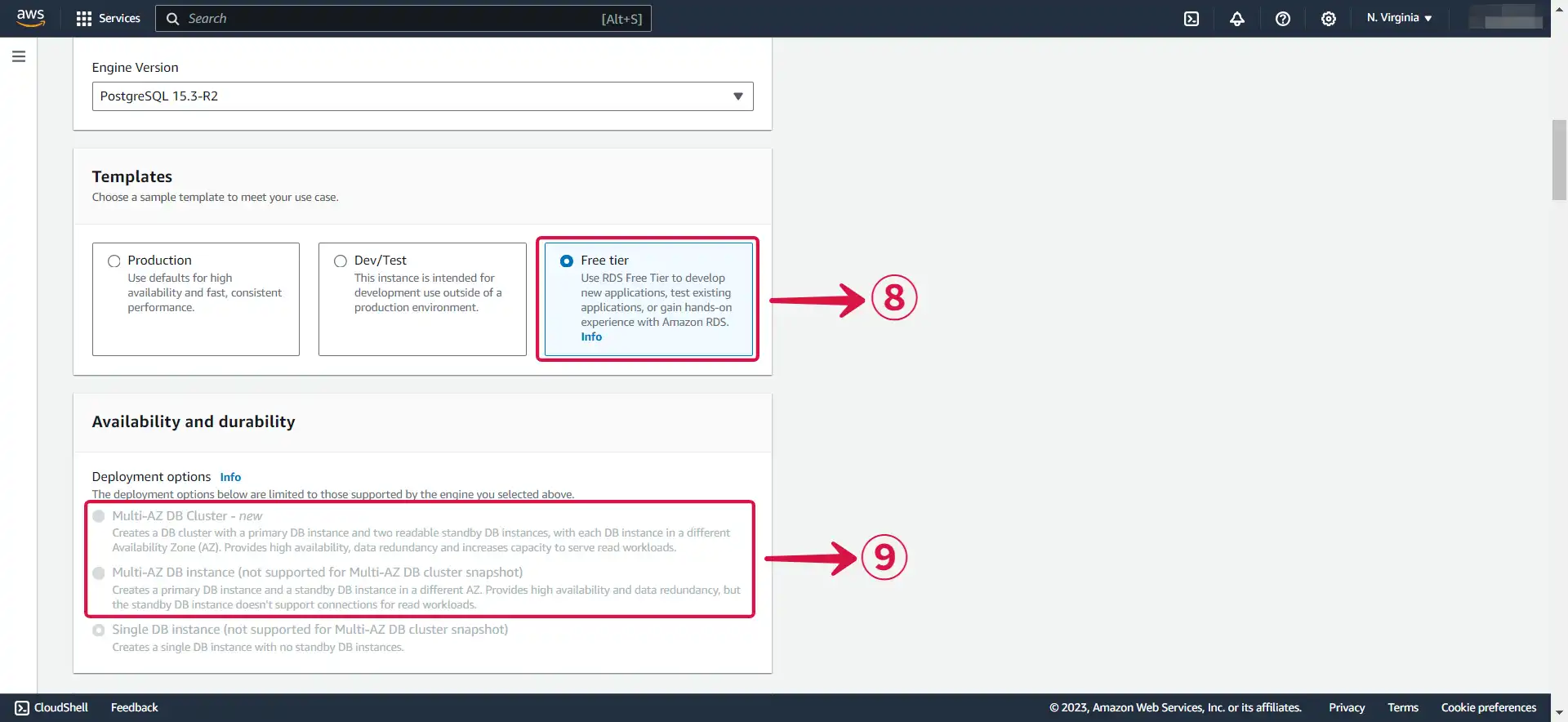
Task: Click the scrollbar down arrow
Action: (1559, 712)
